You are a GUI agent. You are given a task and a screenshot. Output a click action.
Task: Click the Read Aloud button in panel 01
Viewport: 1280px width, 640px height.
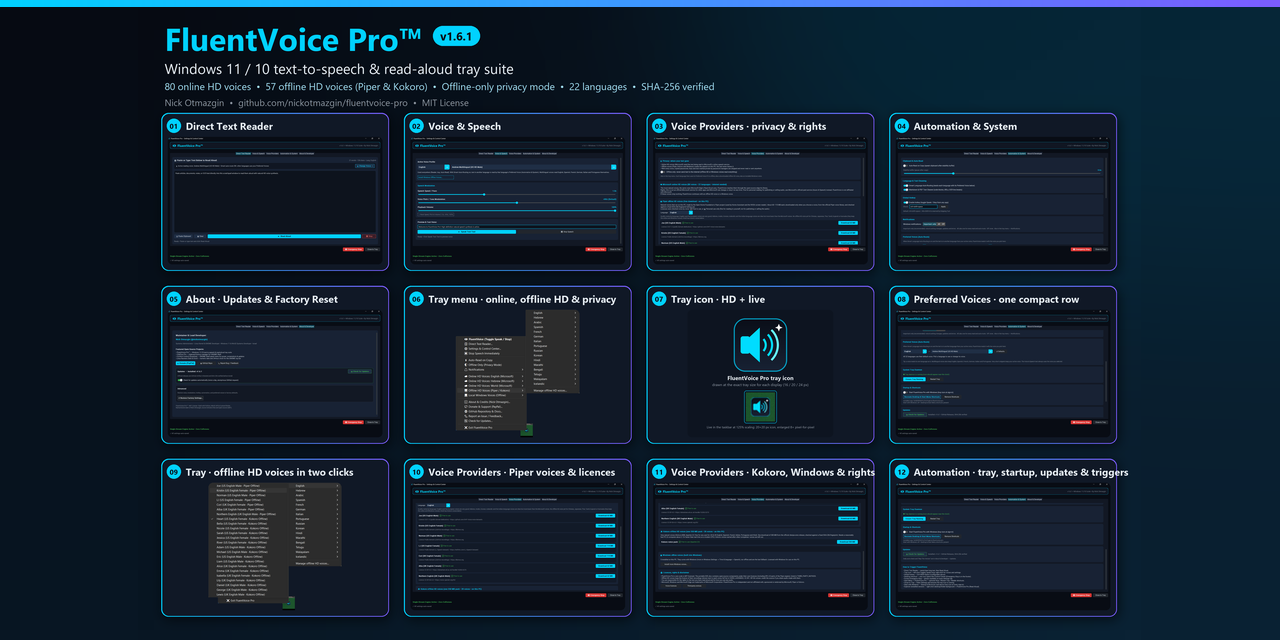pos(284,236)
